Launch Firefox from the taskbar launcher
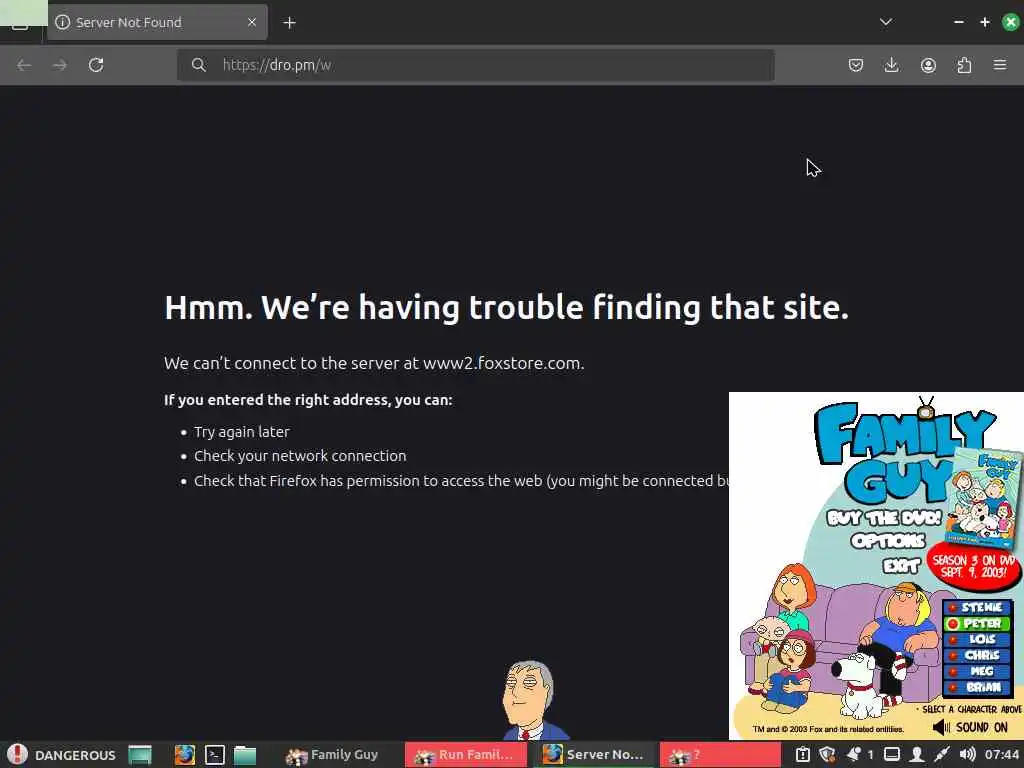1024x768 pixels. (x=185, y=755)
